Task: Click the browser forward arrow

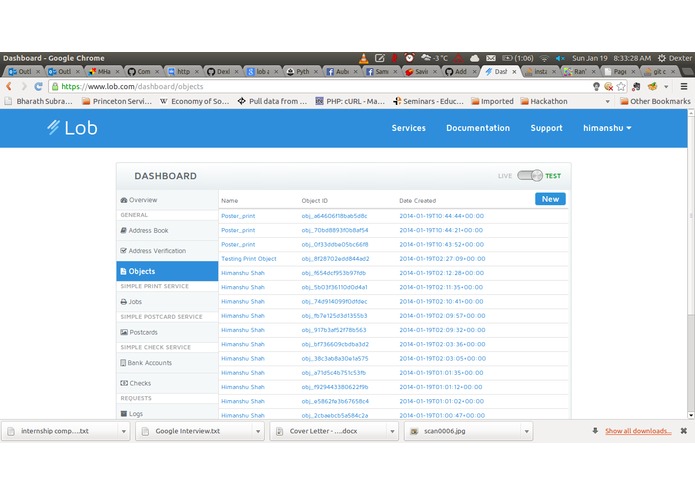Action: pyautogui.click(x=24, y=86)
